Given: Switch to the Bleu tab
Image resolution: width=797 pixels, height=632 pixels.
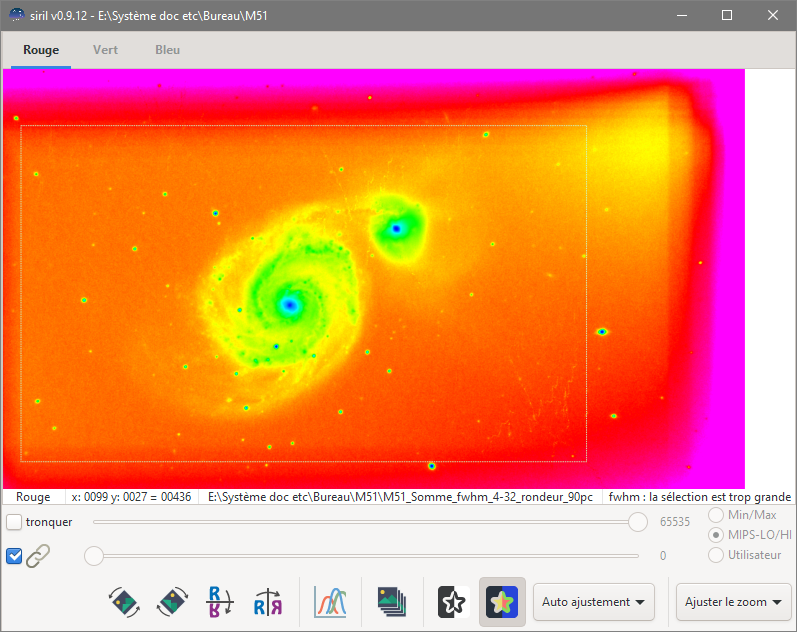Looking at the screenshot, I should coord(167,50).
